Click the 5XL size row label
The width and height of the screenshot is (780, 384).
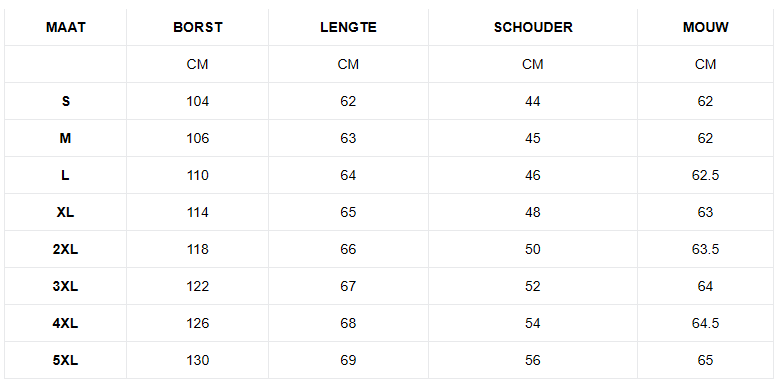(66, 360)
